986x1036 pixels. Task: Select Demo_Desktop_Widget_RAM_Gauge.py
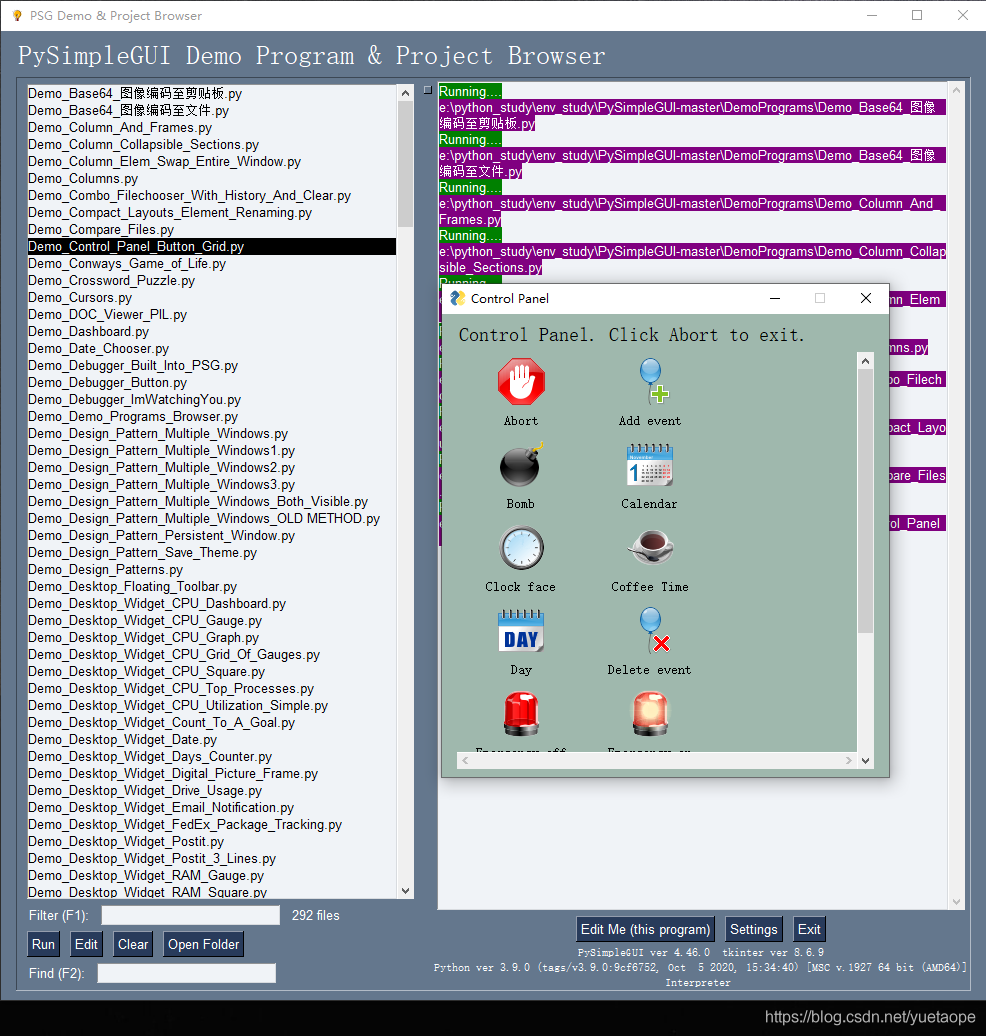pyautogui.click(x=211, y=875)
